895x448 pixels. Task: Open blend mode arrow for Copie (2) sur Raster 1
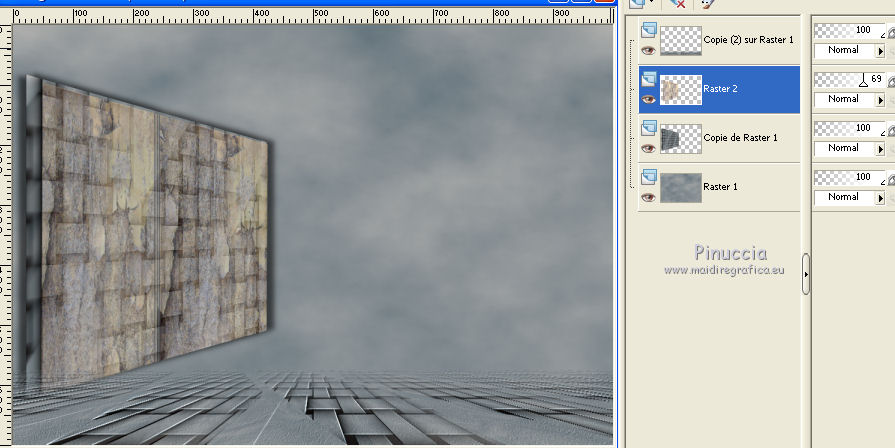[x=880, y=51]
